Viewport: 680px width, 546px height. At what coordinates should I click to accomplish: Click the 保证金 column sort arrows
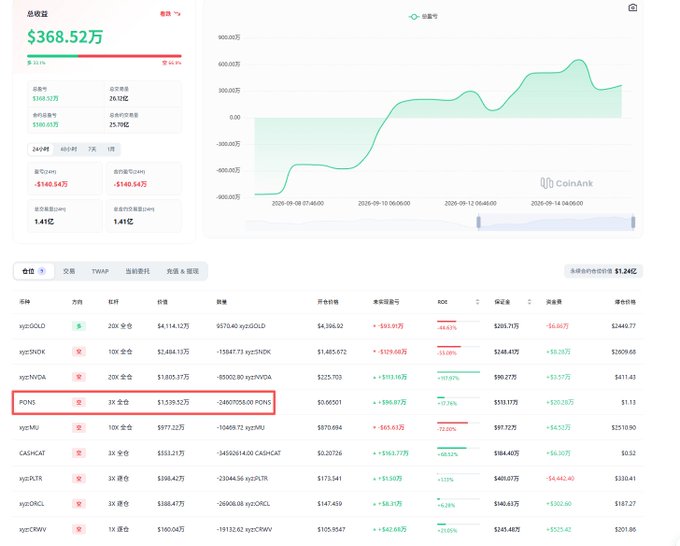click(529, 301)
